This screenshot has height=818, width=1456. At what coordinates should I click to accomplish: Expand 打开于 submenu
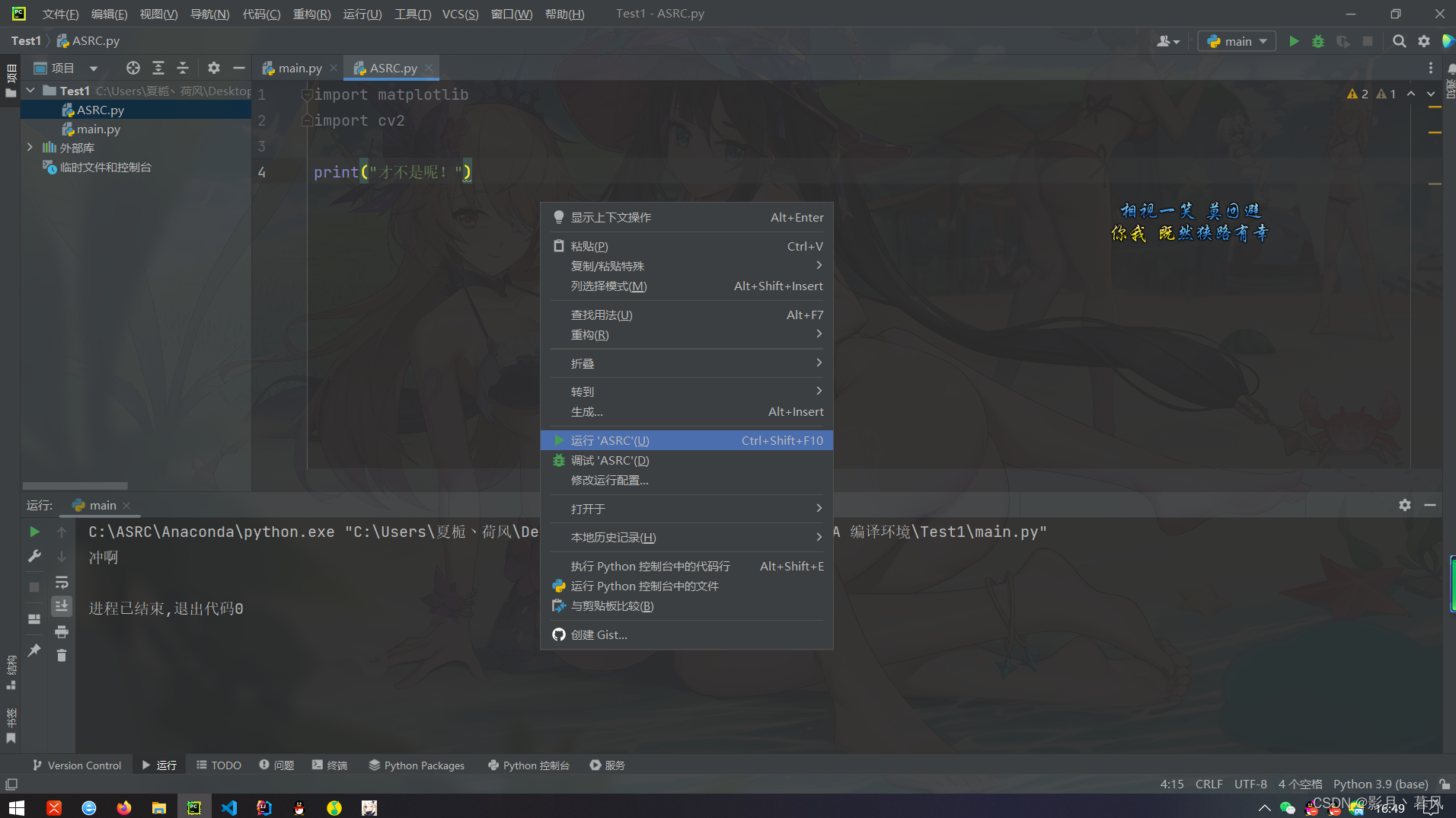pyautogui.click(x=687, y=508)
